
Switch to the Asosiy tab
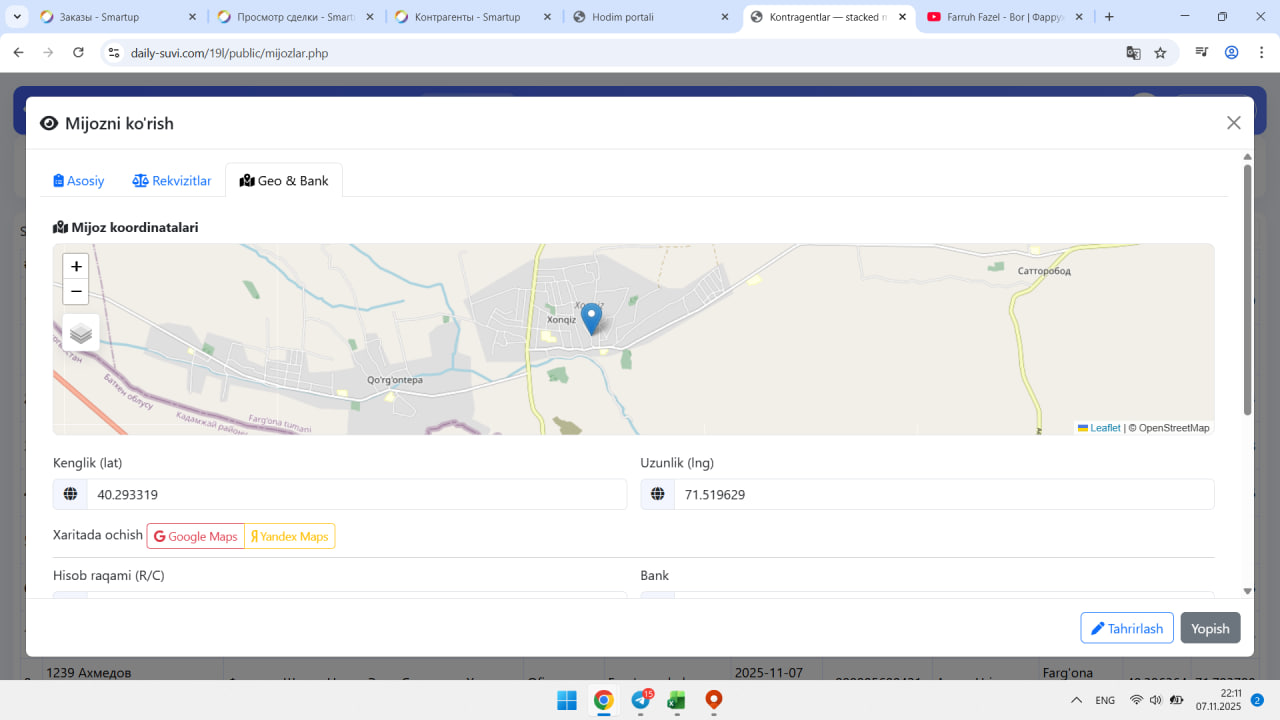[x=79, y=181]
